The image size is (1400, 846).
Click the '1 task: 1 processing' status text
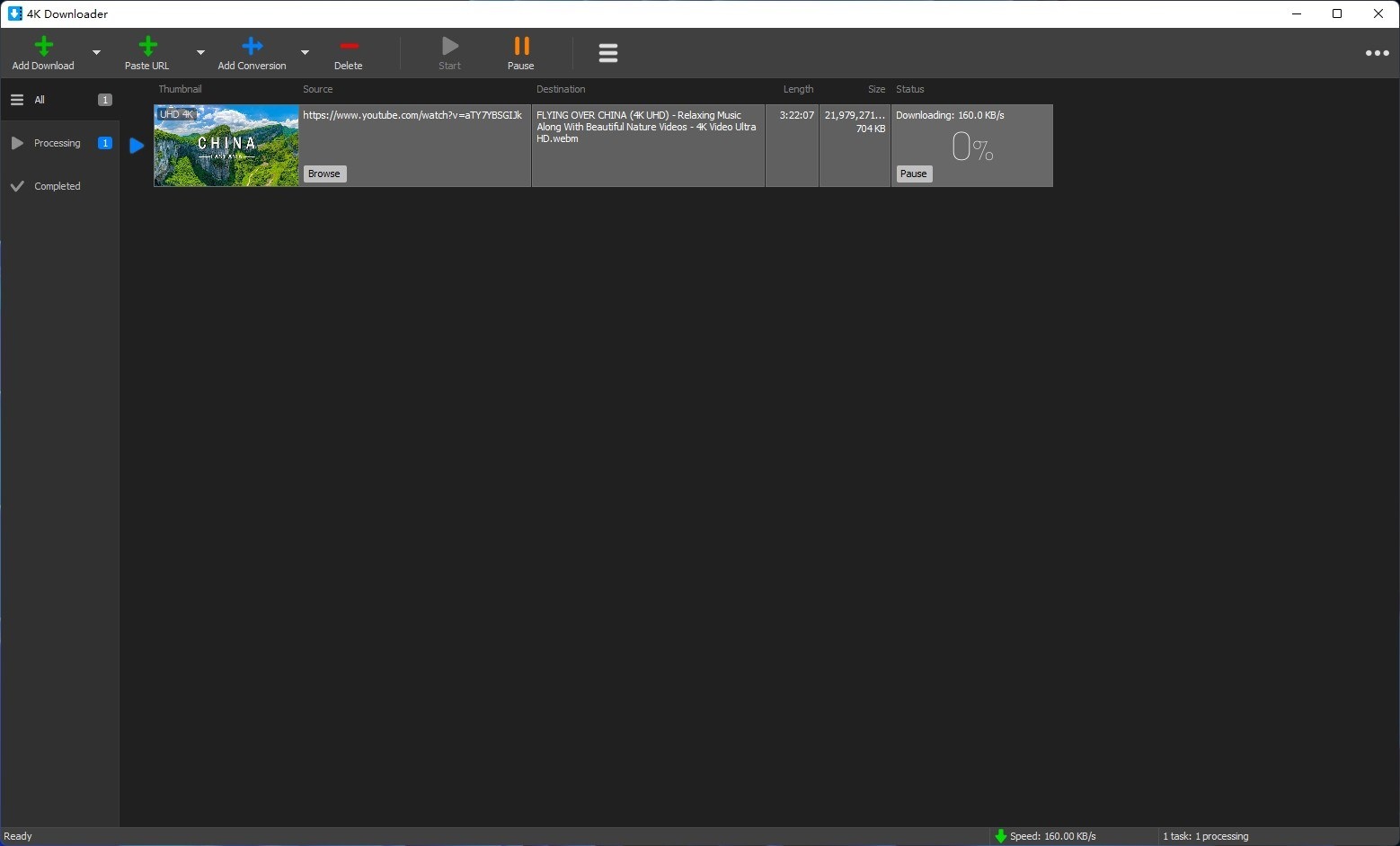click(x=1206, y=836)
